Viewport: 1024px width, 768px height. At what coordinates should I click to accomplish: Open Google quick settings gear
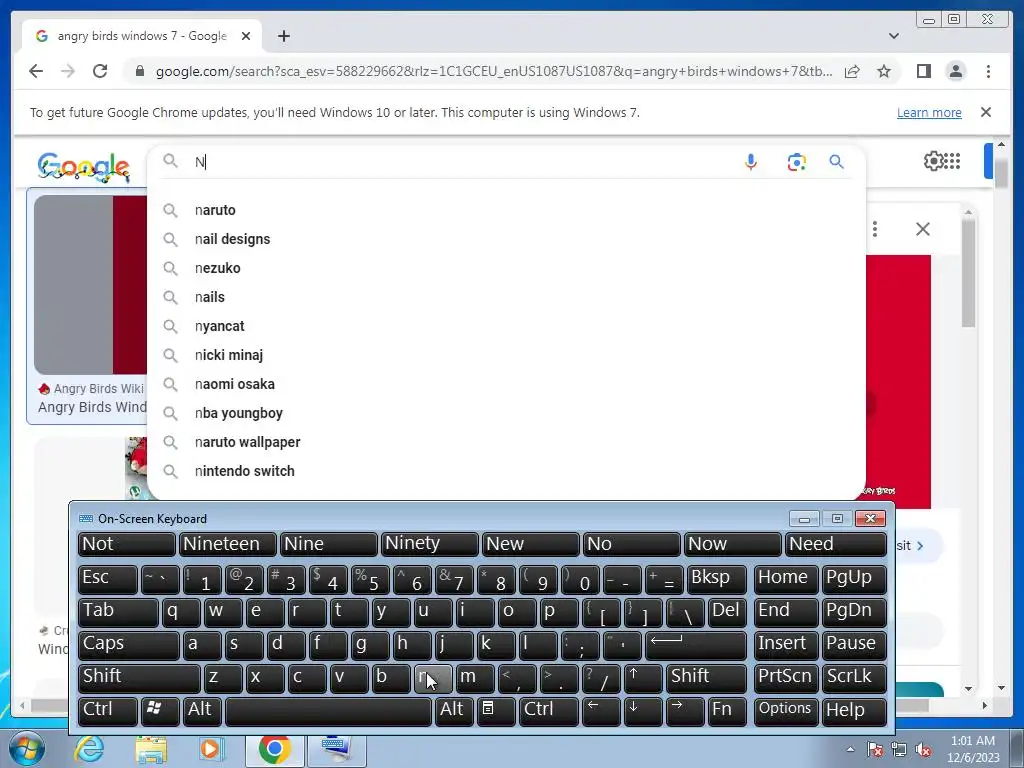[933, 161]
